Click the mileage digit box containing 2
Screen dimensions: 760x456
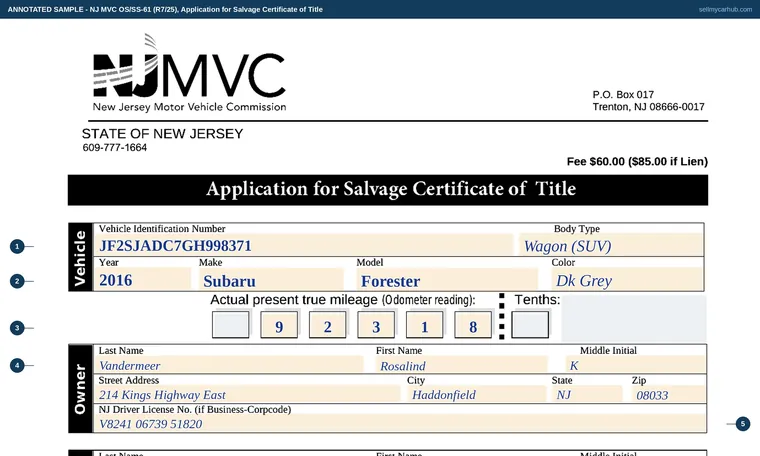(x=328, y=324)
